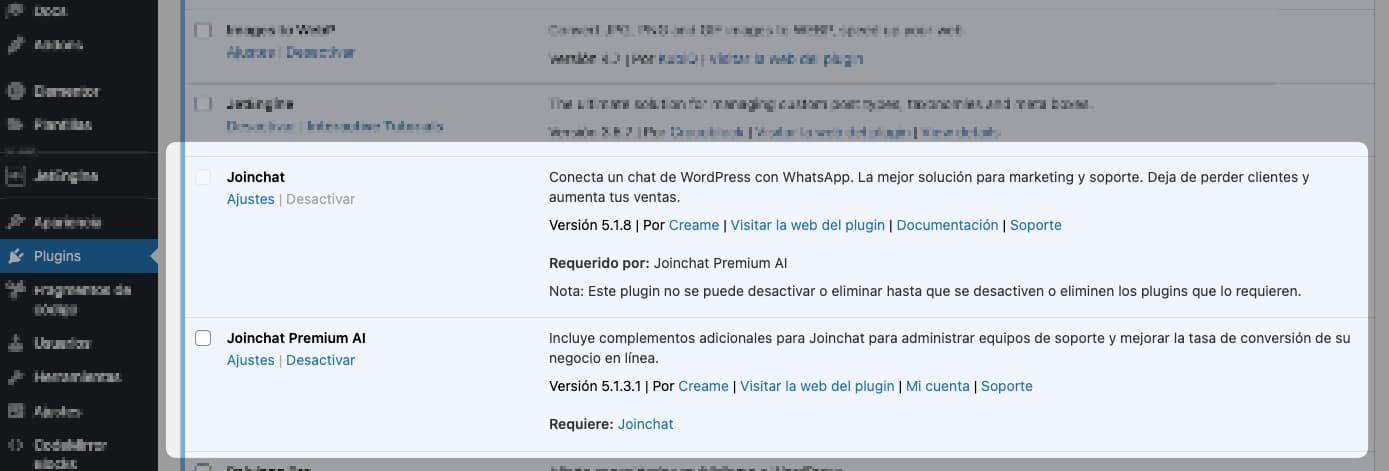
Task: Click the JetEngine icon in sidebar
Action: (x=16, y=177)
